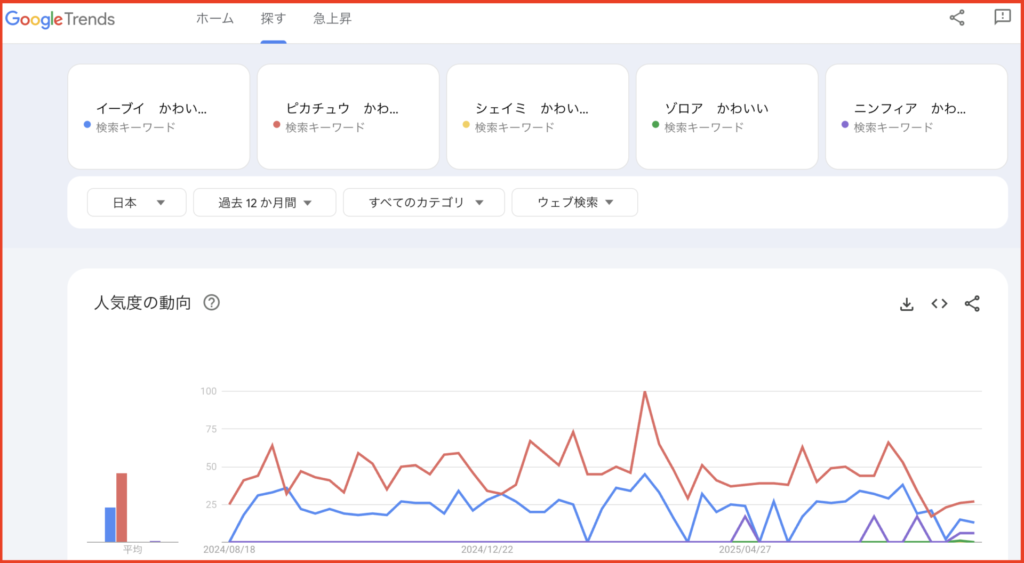Click the 100 y-axis label
This screenshot has width=1024, height=563.
pos(210,391)
